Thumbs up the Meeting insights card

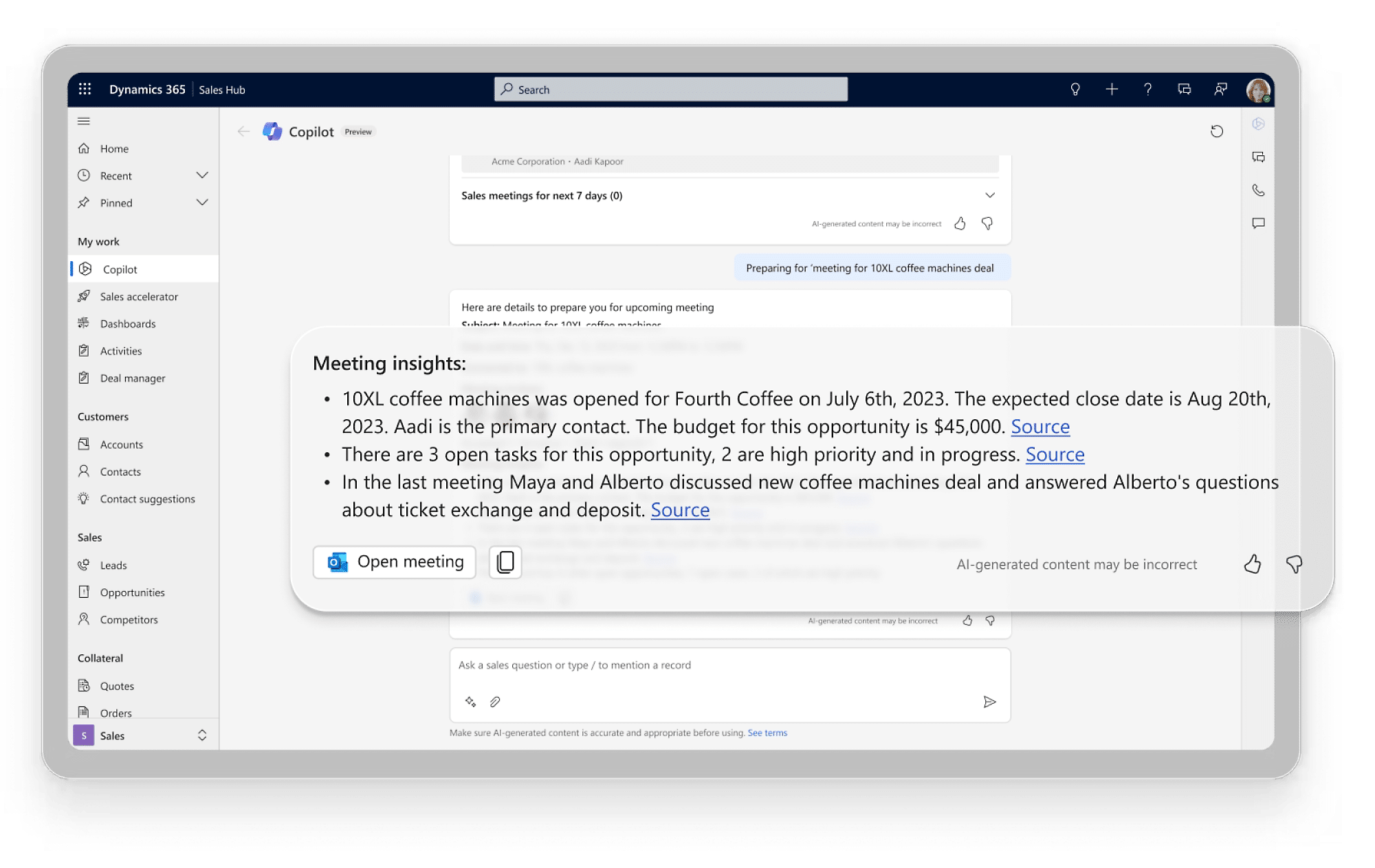[x=1253, y=564]
